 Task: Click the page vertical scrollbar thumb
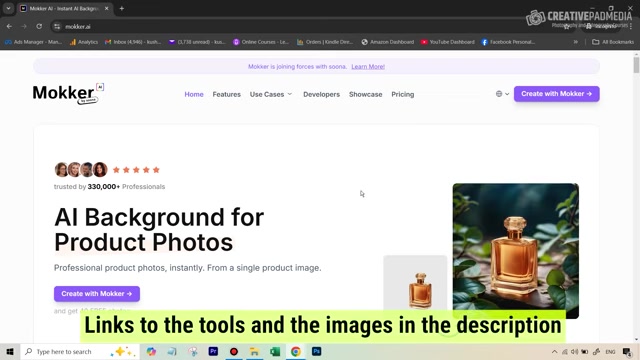pyautogui.click(x=636, y=65)
